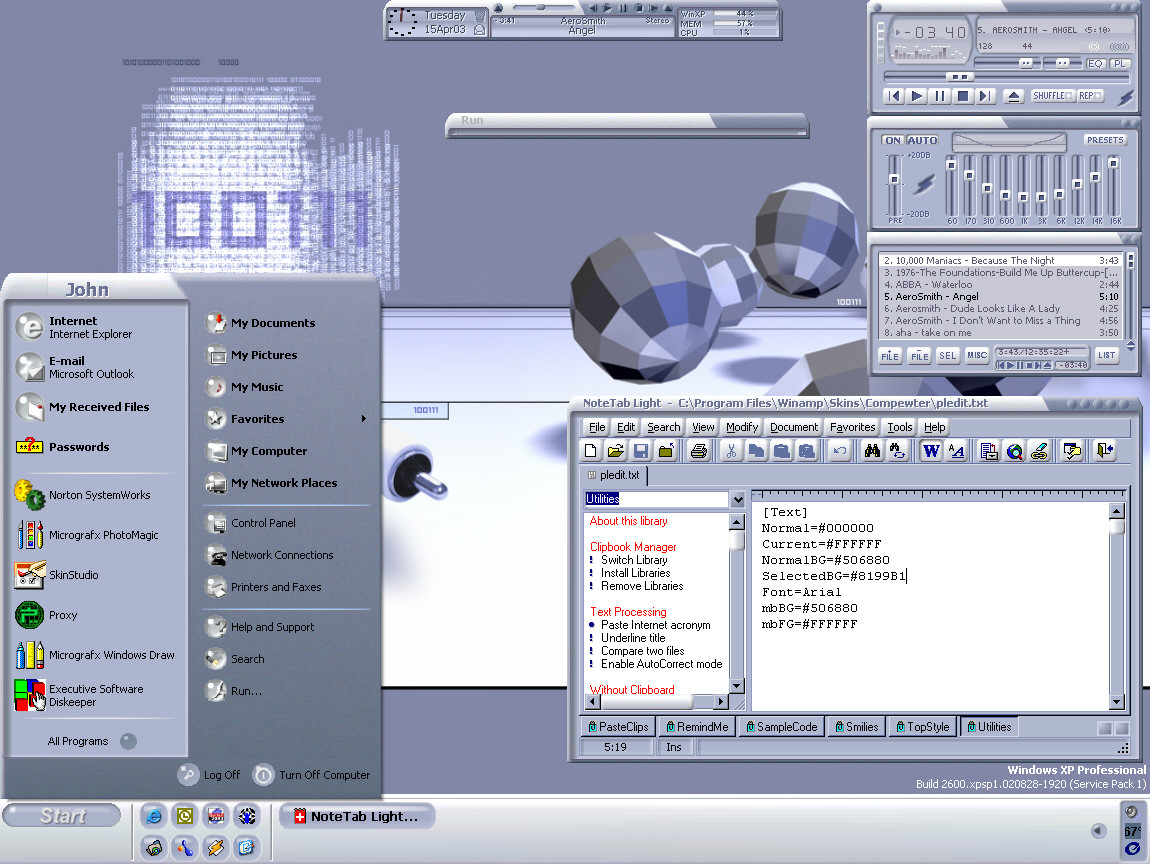Click Print icon in NoteTab toolbar
Screen dimensions: 1150x865
pos(698,451)
